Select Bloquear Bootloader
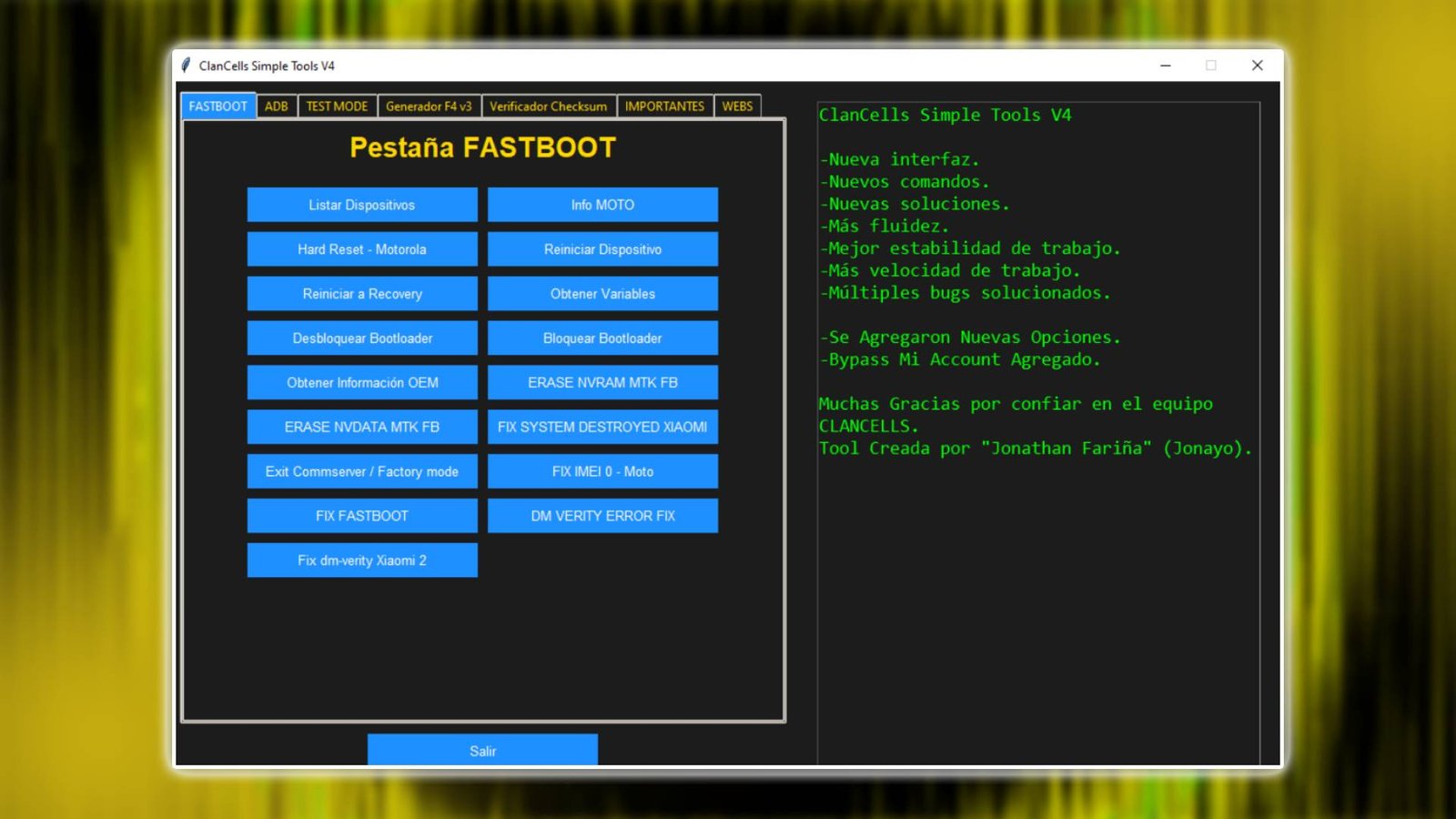Screen dimensions: 1456x819 click(x=602, y=338)
